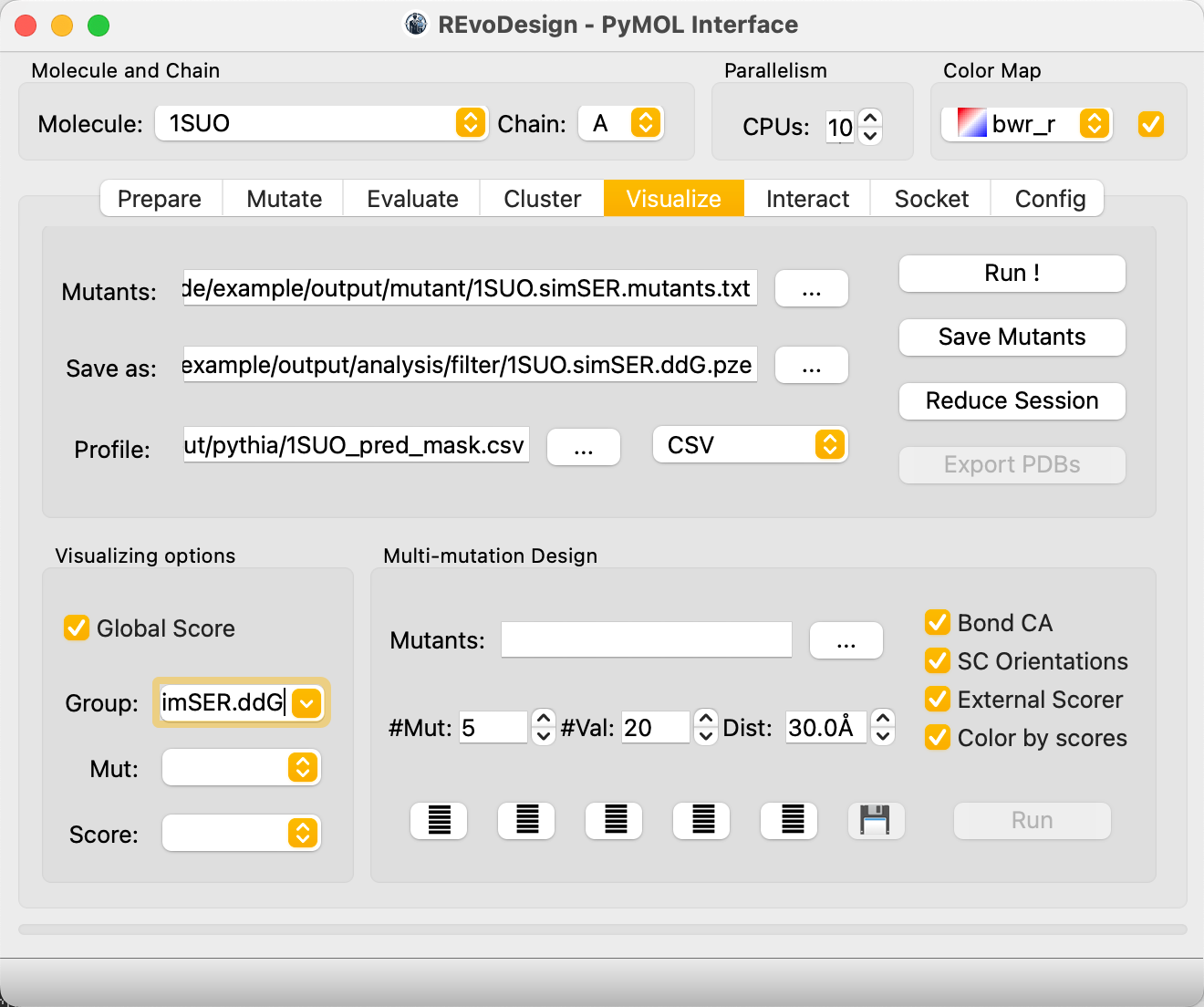Open the Config tab
This screenshot has width=1204, height=1007.
click(x=1049, y=199)
